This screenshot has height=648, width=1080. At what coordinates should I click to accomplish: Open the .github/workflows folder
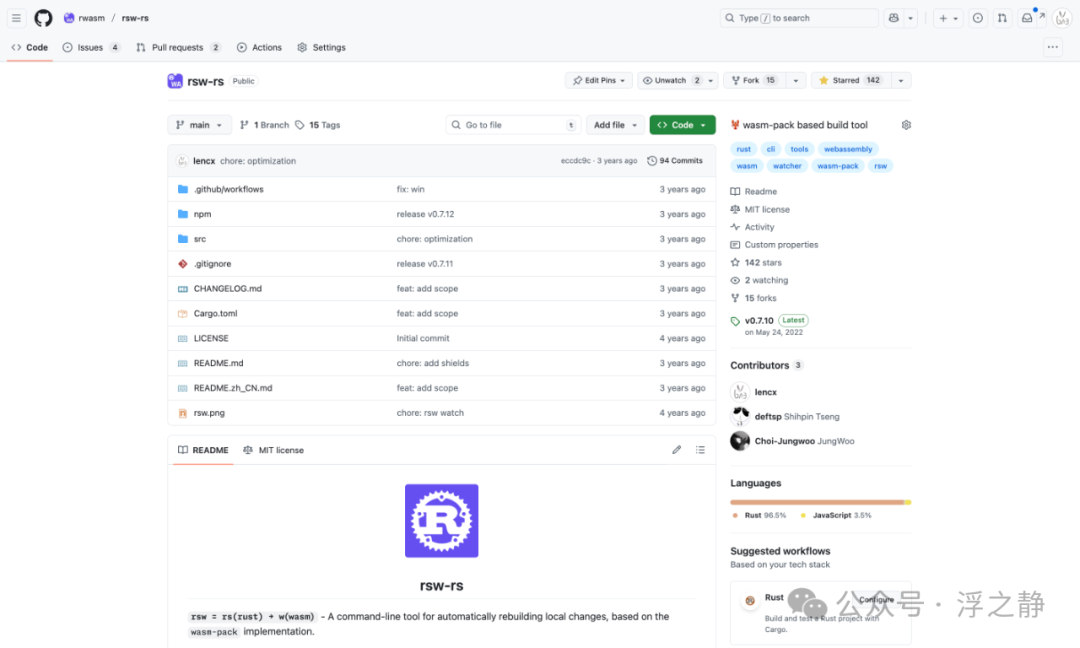click(229, 189)
